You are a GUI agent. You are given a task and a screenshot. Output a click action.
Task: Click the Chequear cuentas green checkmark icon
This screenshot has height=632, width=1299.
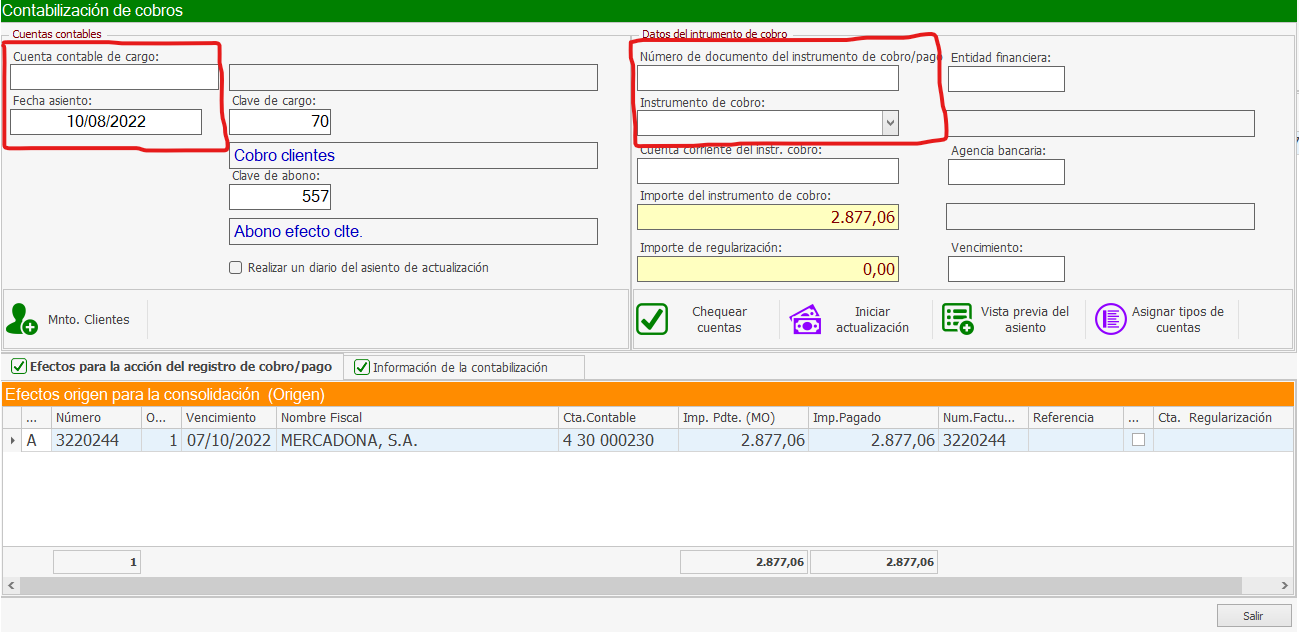(x=652, y=319)
